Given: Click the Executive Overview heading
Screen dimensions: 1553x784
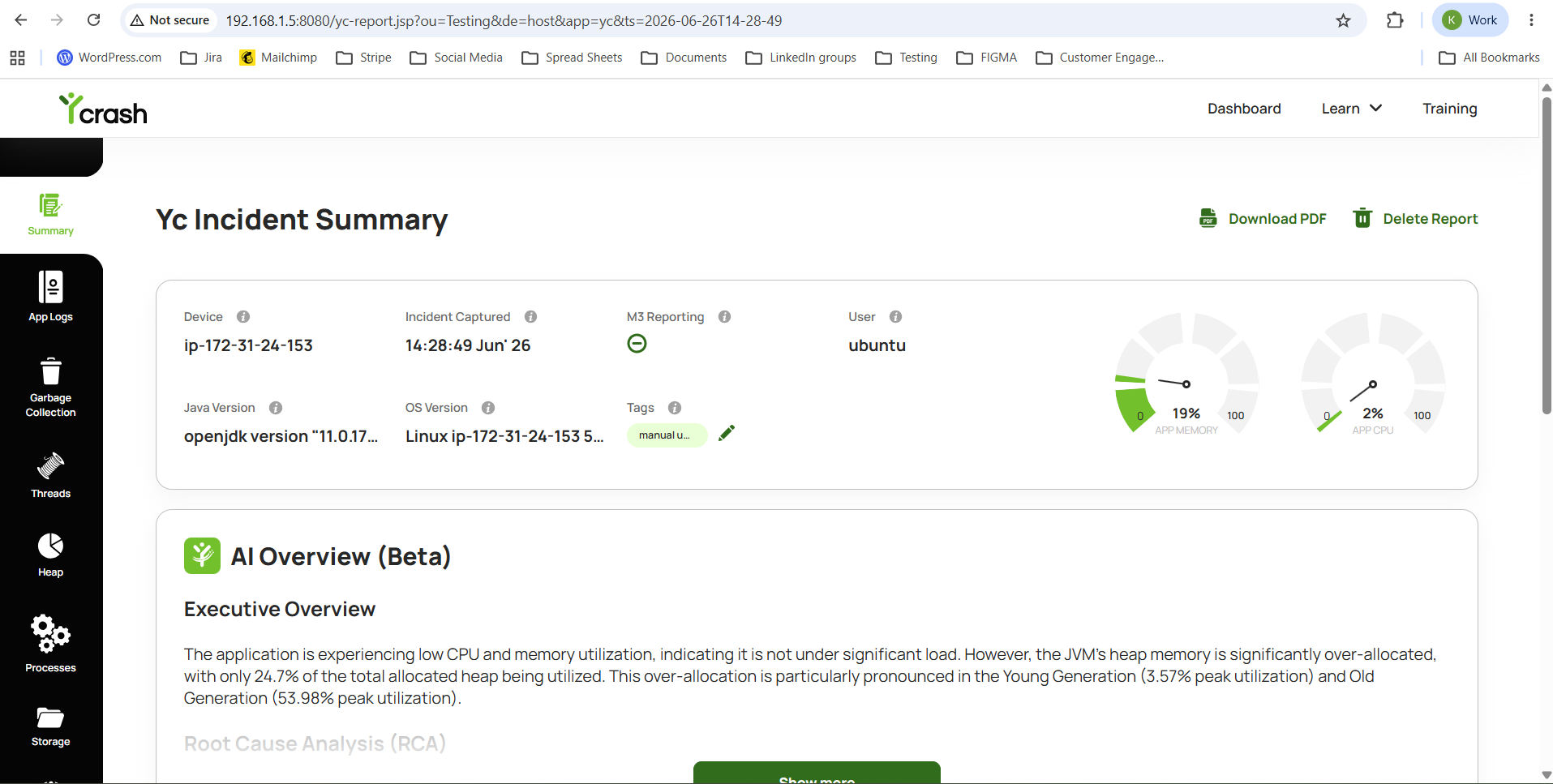Looking at the screenshot, I should click(280, 609).
